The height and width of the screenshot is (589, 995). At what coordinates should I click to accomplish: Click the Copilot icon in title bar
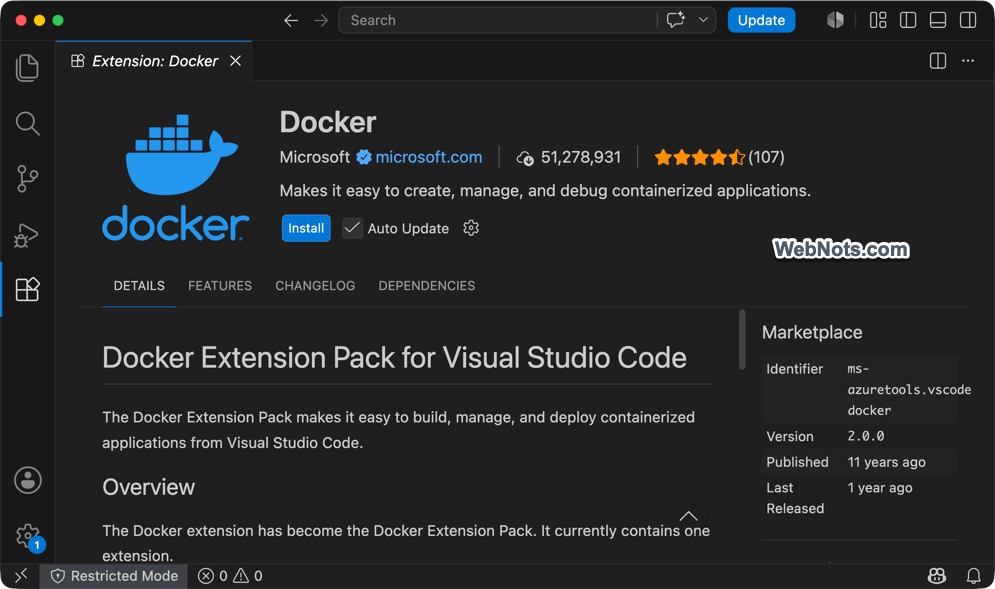[x=835, y=20]
